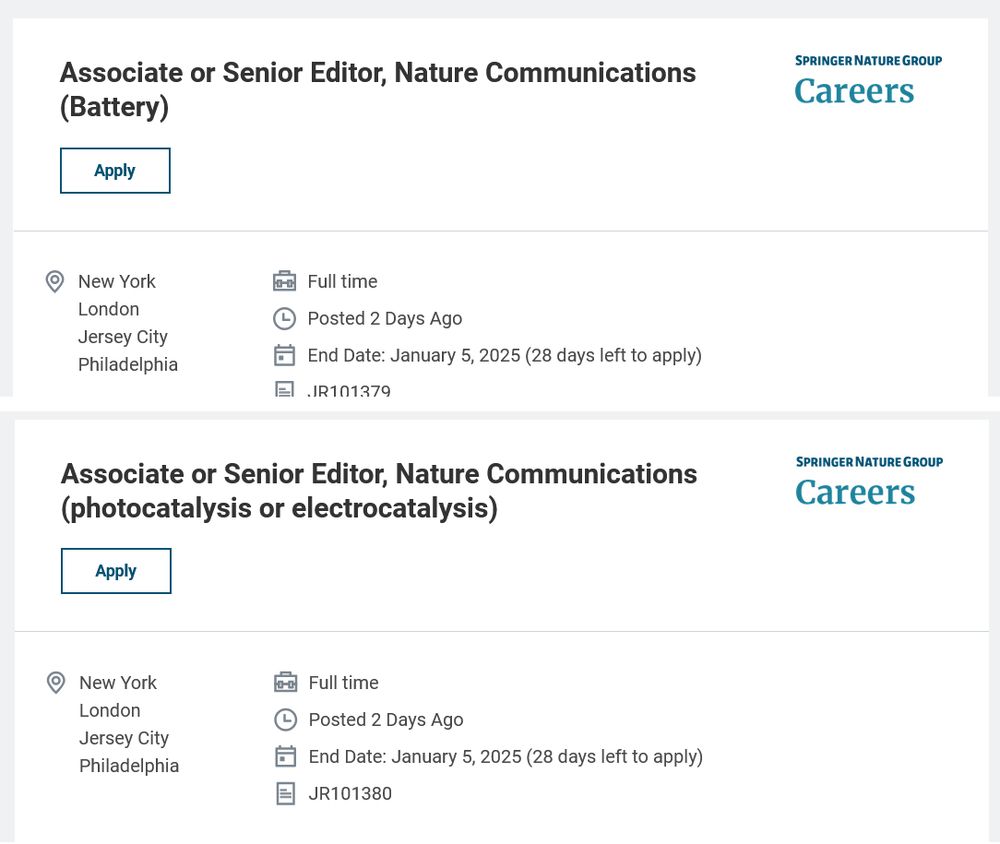The height and width of the screenshot is (844, 1000).
Task: Apply to the Battery editor position
Action: [x=115, y=170]
